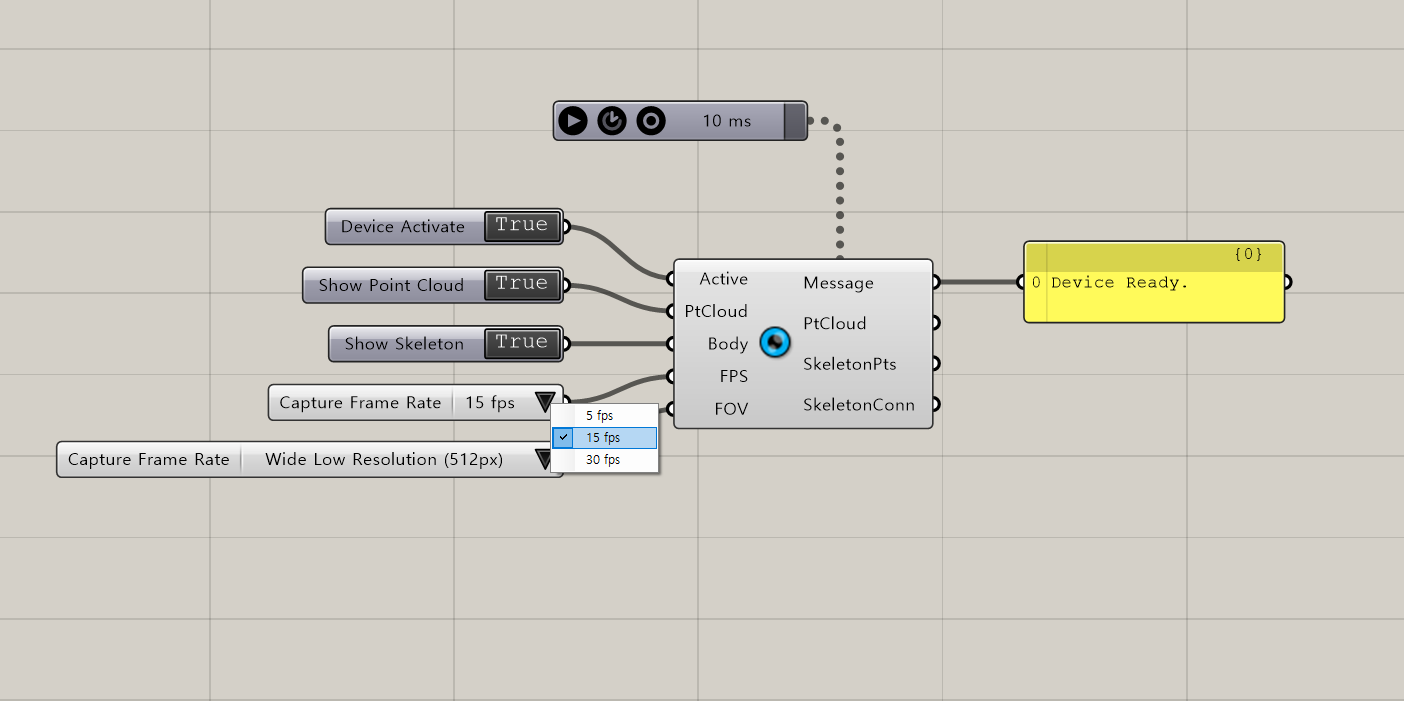Screen dimensions: 1404x701
Task: Click the timer record-style circle icon
Action: coord(651,121)
